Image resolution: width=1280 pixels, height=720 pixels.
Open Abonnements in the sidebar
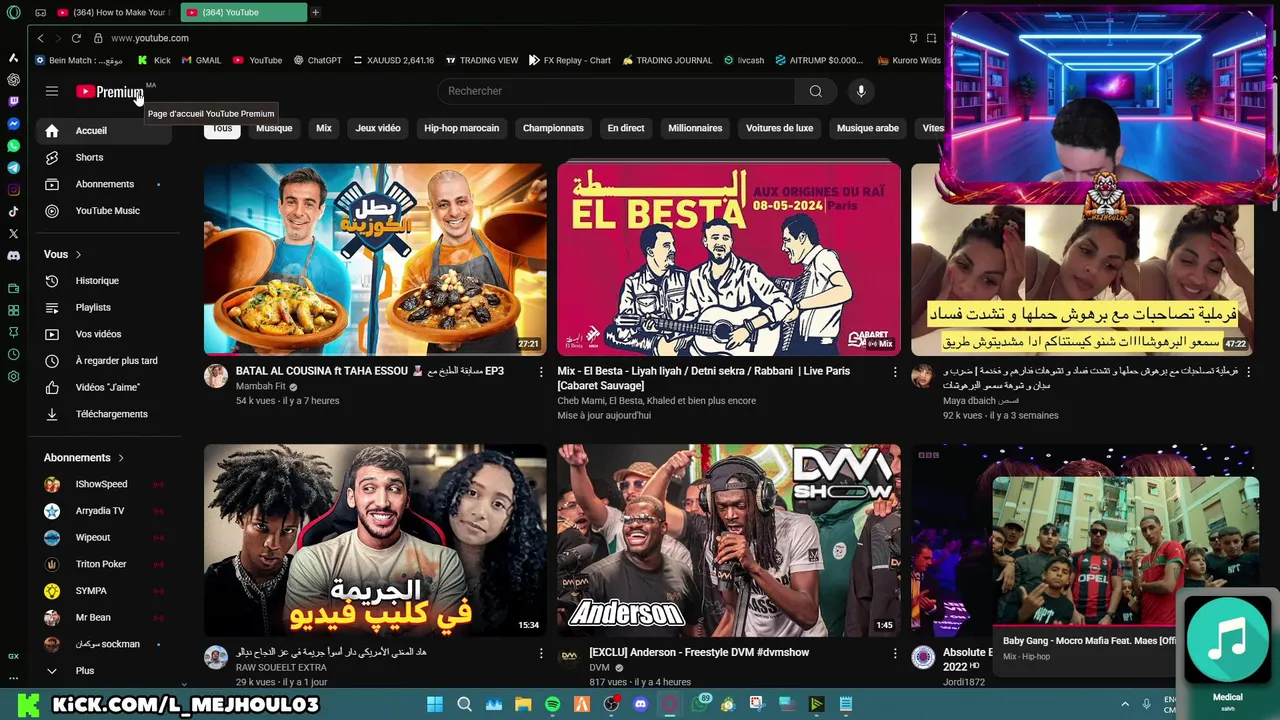pos(104,184)
